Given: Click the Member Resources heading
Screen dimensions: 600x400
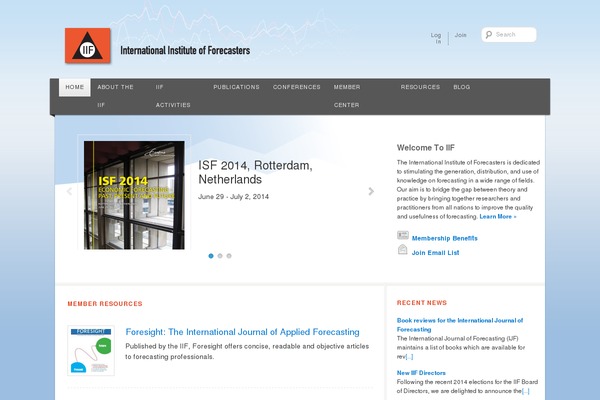Looking at the screenshot, I should click(105, 304).
